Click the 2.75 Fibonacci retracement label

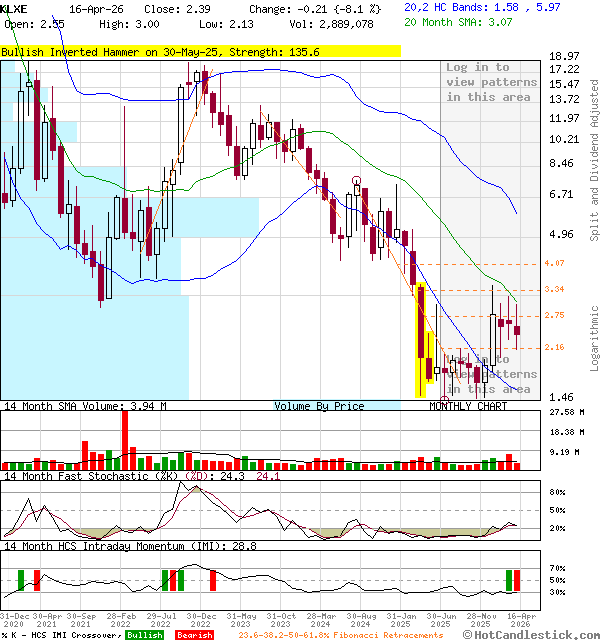click(554, 315)
